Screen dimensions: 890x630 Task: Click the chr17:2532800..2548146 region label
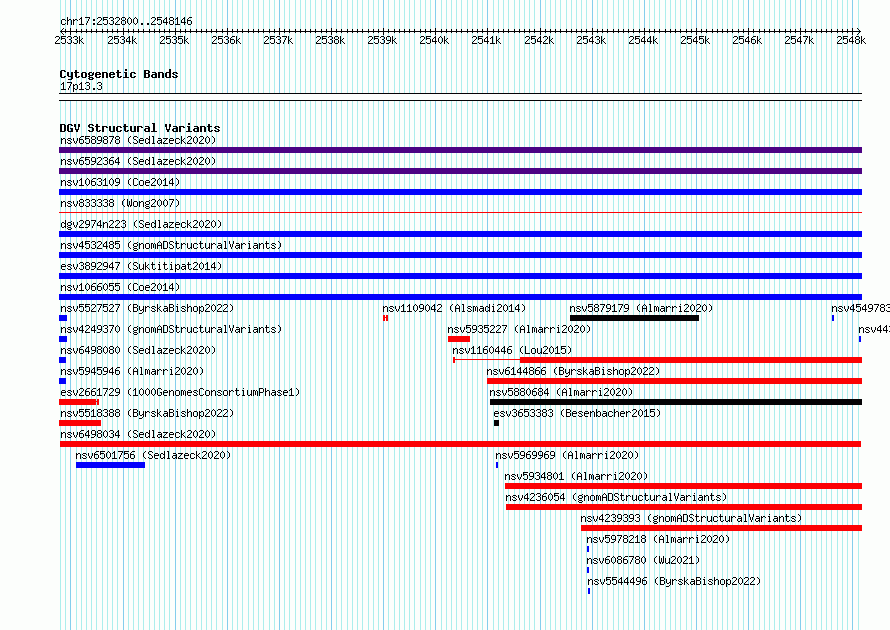(x=126, y=21)
